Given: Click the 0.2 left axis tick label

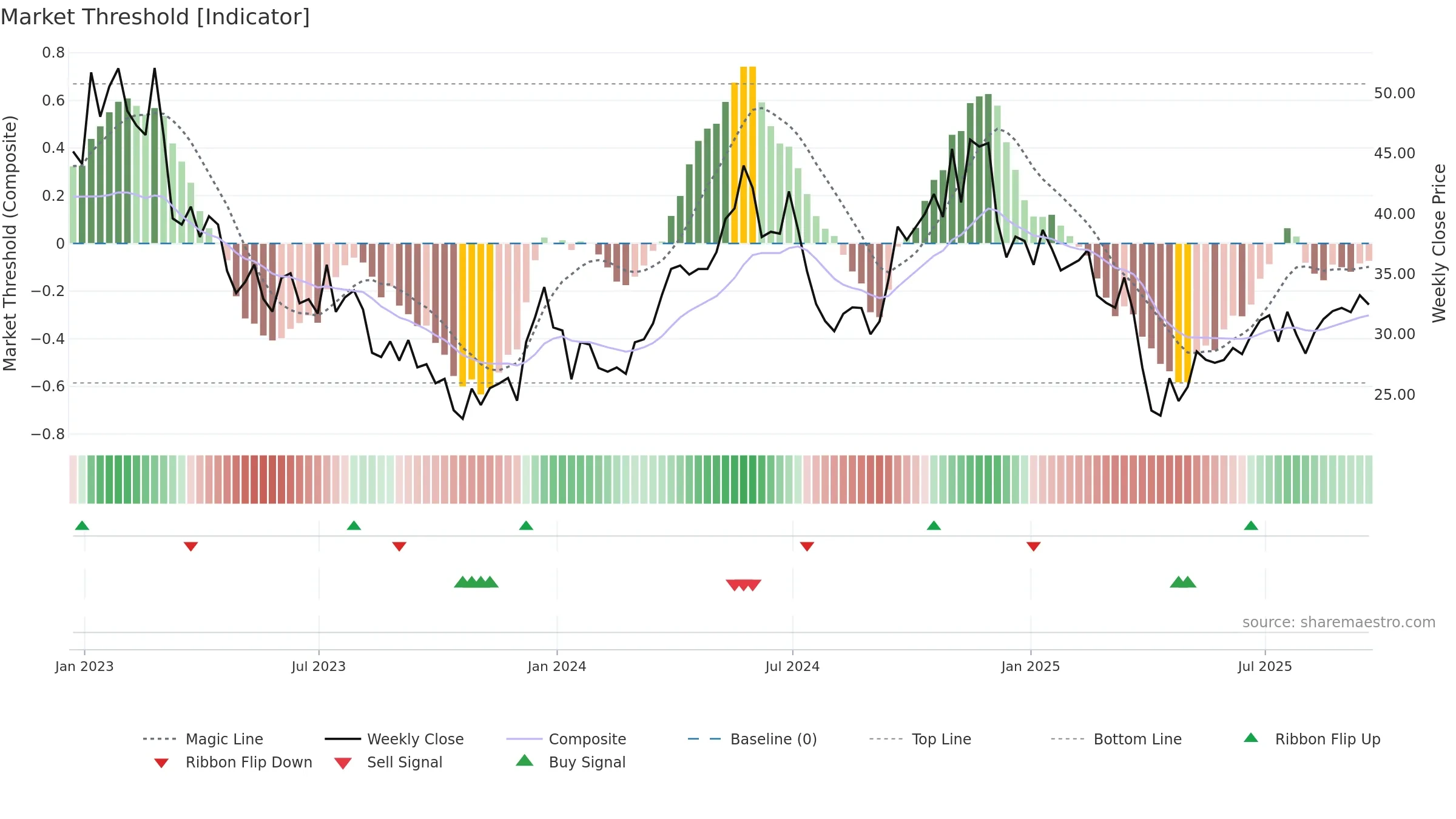Looking at the screenshot, I should click(53, 195).
